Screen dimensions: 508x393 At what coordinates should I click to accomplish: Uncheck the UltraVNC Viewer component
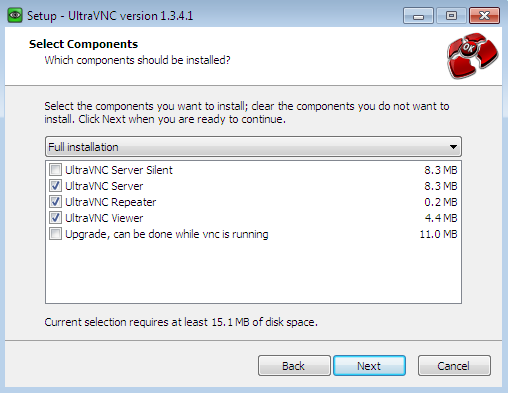[55, 218]
